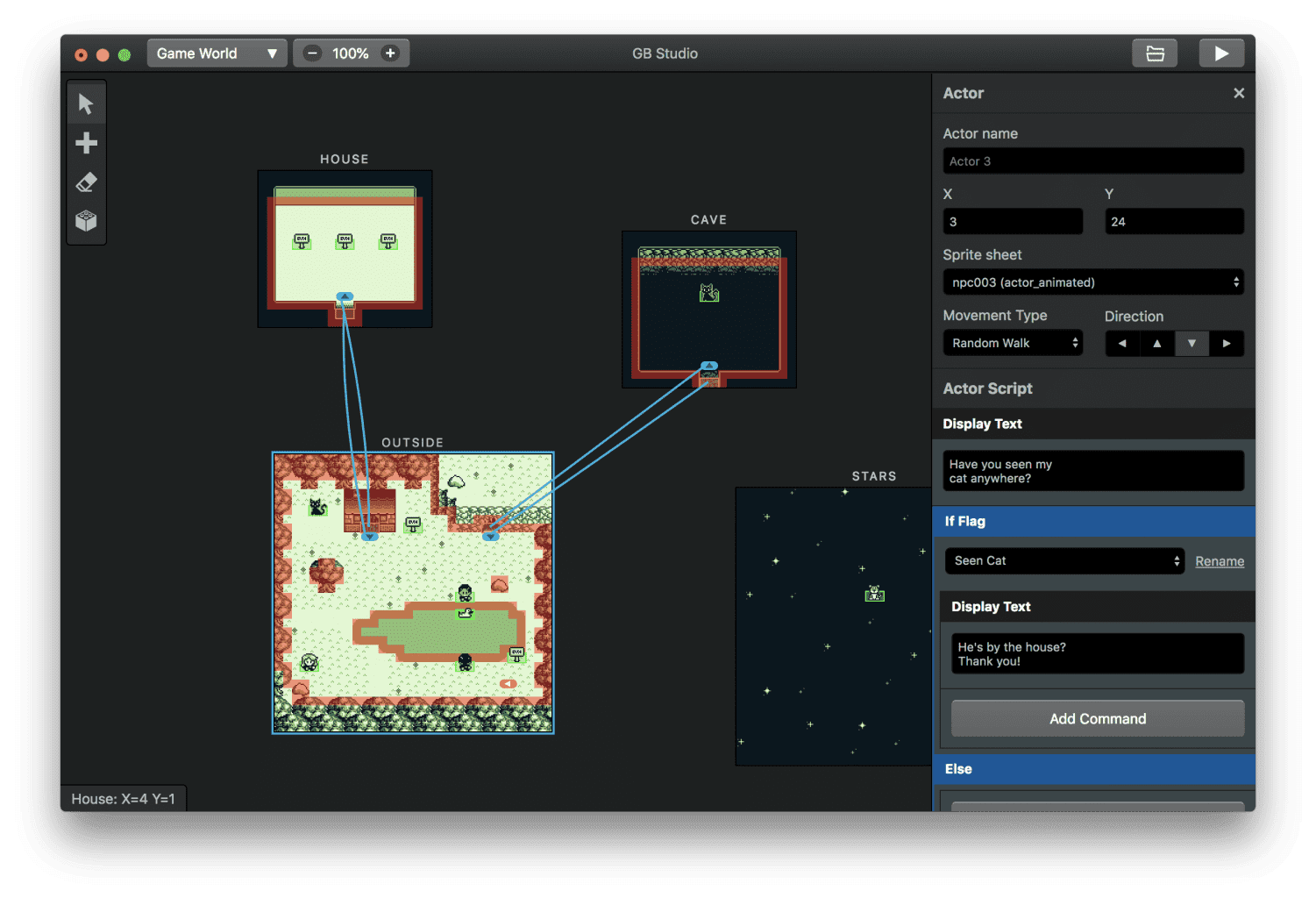Click the Cave exit trigger marker

pyautogui.click(x=709, y=366)
